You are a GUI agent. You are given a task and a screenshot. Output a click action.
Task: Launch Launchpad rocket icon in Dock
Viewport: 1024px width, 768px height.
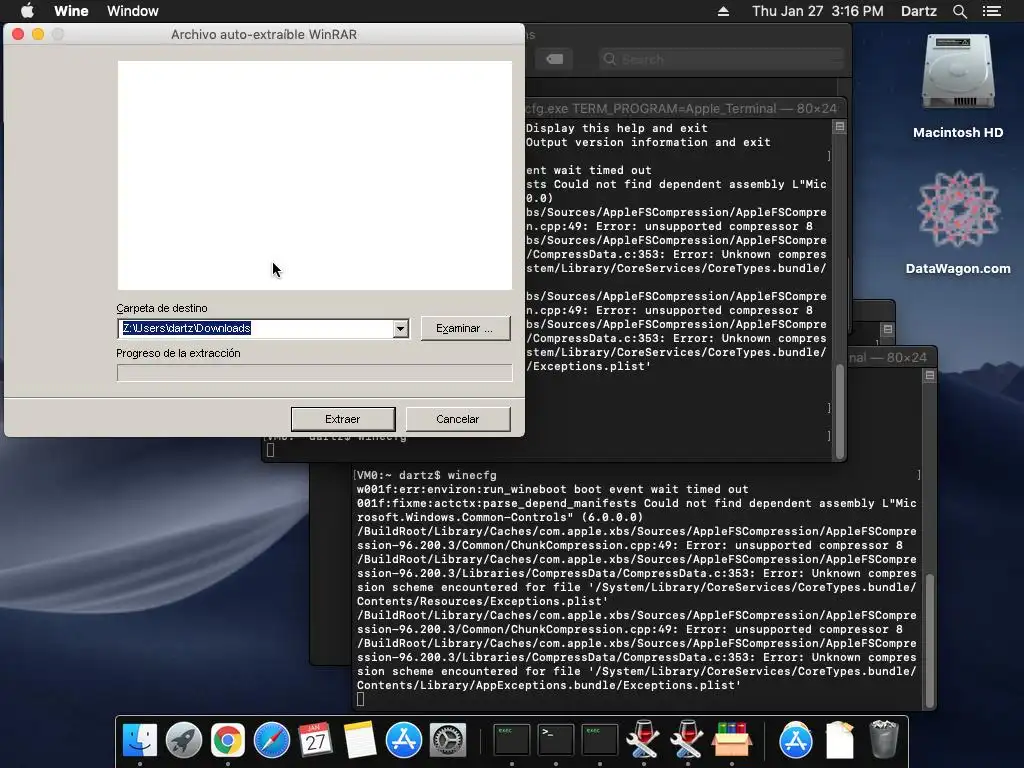tap(184, 740)
